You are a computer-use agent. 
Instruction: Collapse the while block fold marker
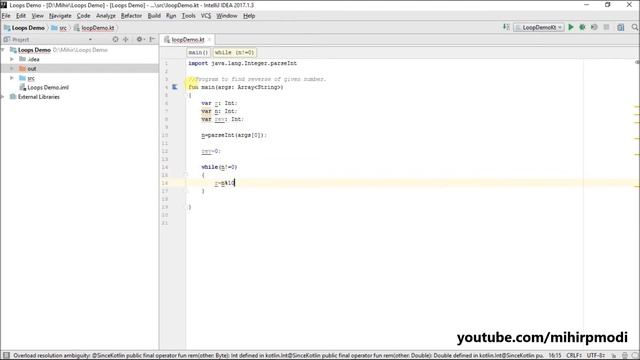(x=186, y=175)
